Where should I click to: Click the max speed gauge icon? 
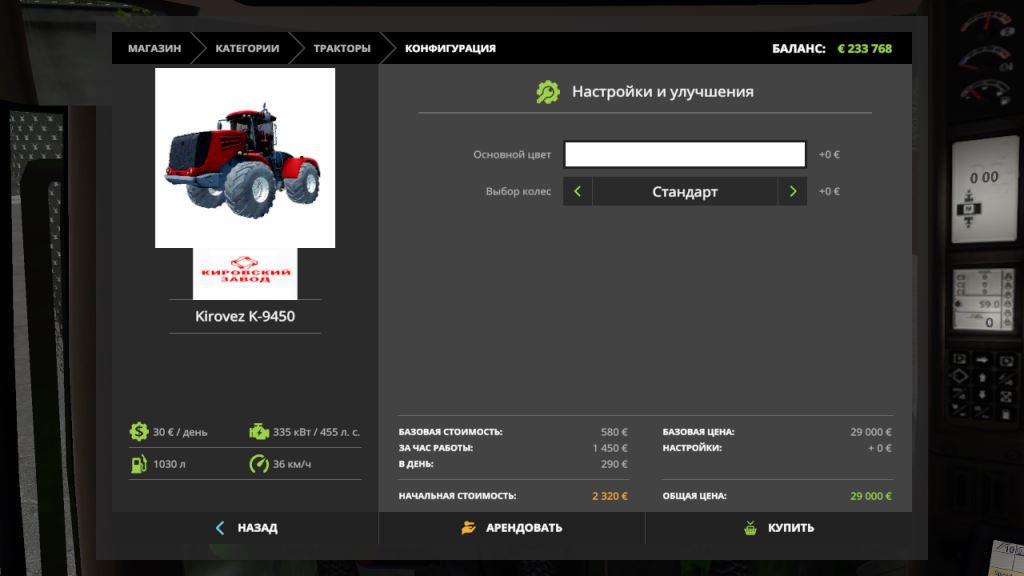click(x=259, y=464)
